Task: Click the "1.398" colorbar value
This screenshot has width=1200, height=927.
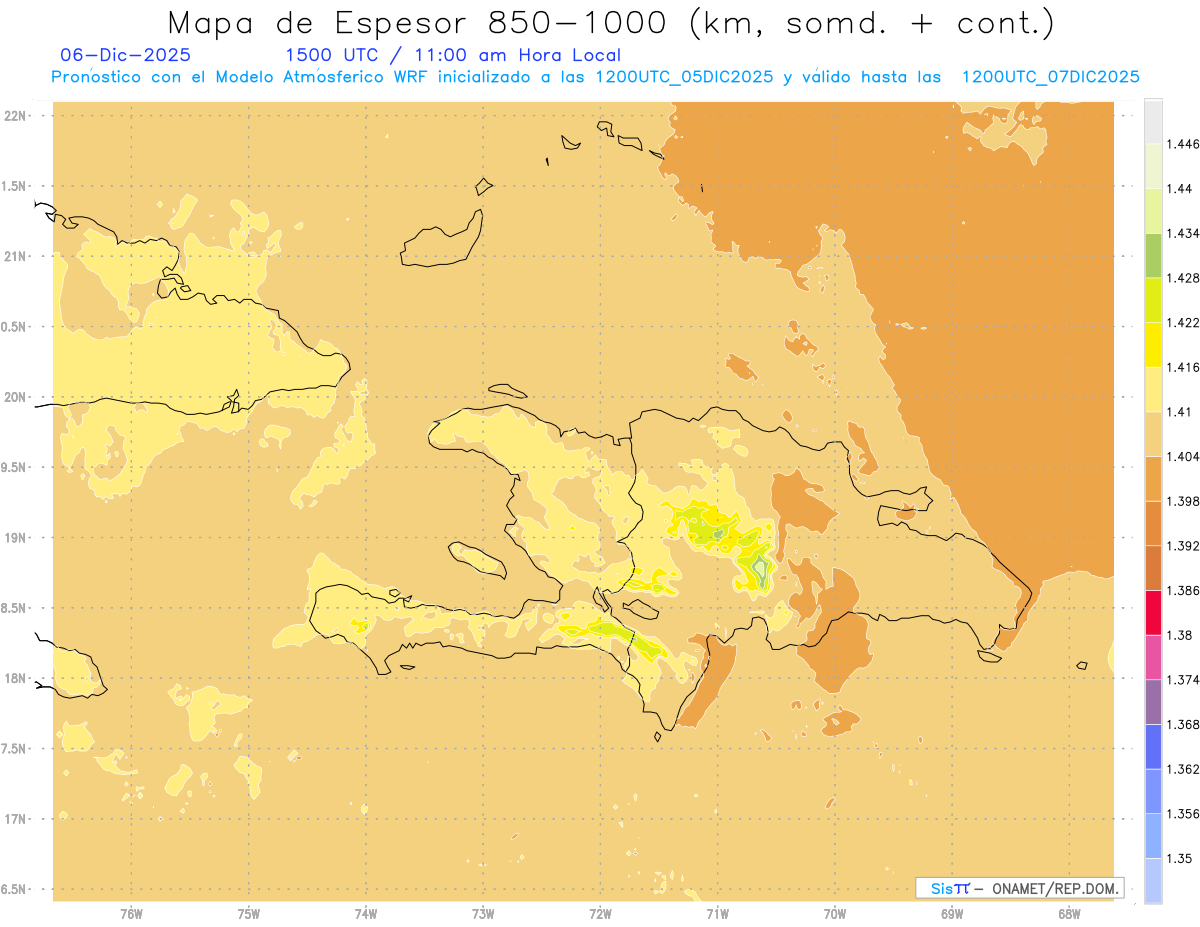Action: click(1183, 501)
